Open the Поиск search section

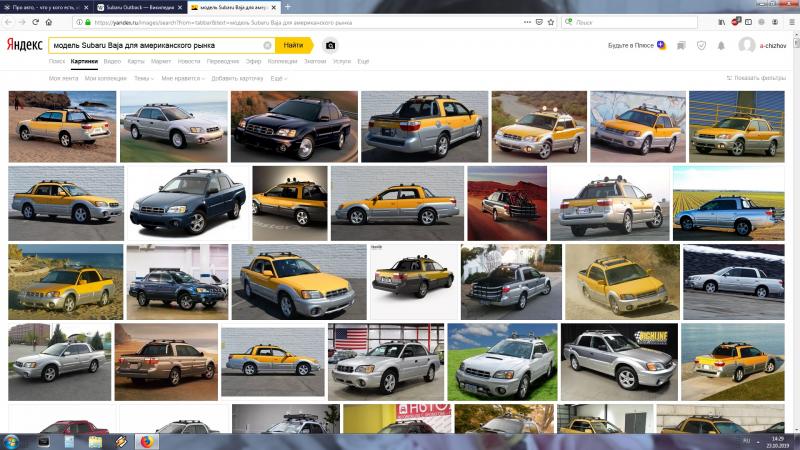[57, 61]
